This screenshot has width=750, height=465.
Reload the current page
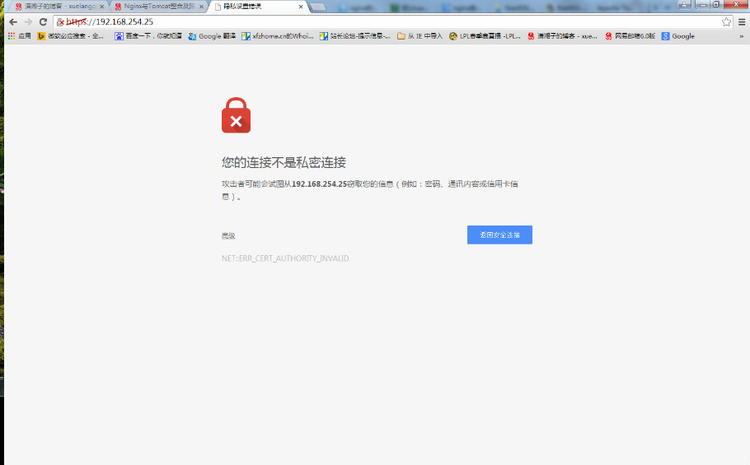coord(43,22)
